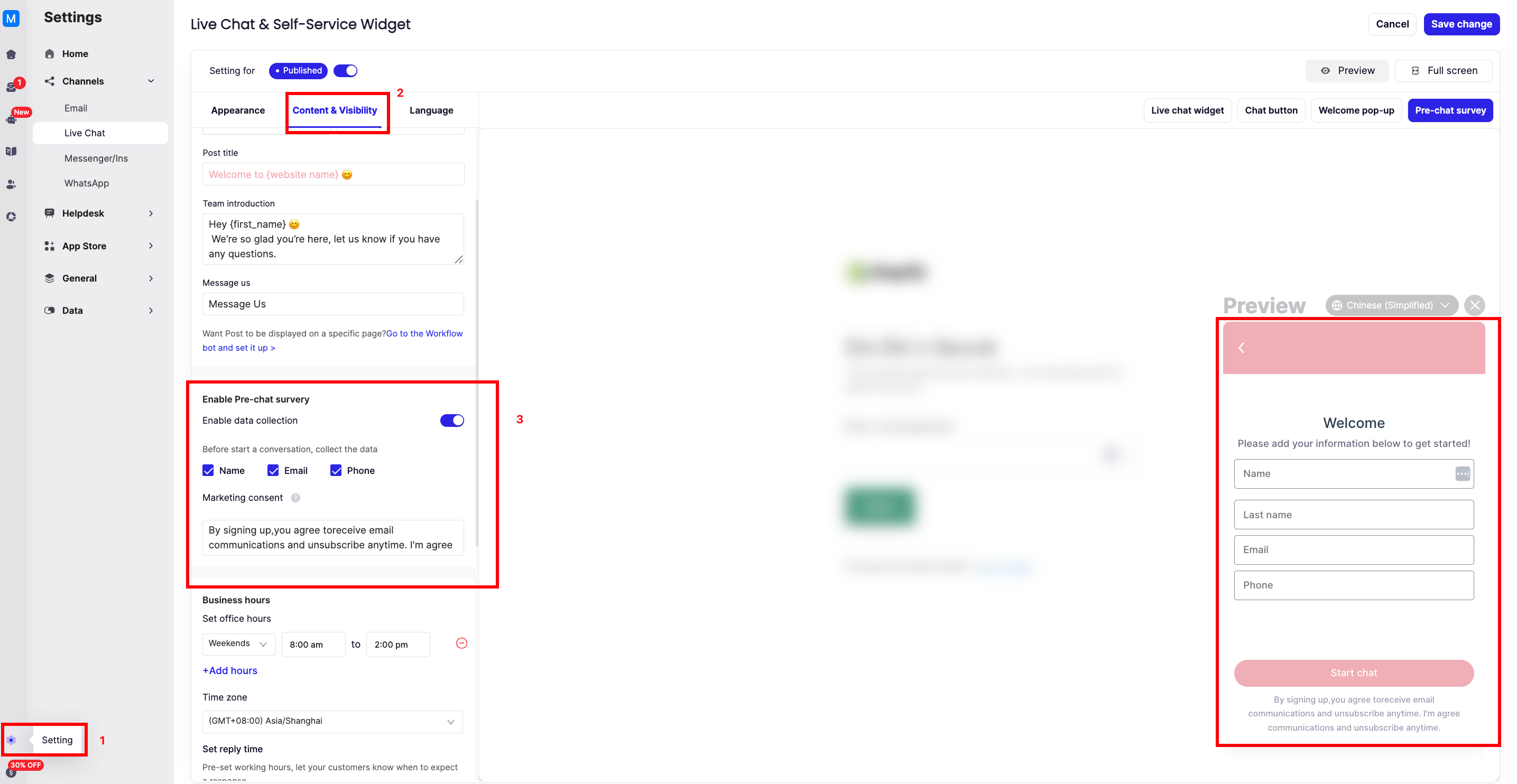The height and width of the screenshot is (784, 1517).
Task: Open the home icon in the narrow rail
Action: point(11,55)
